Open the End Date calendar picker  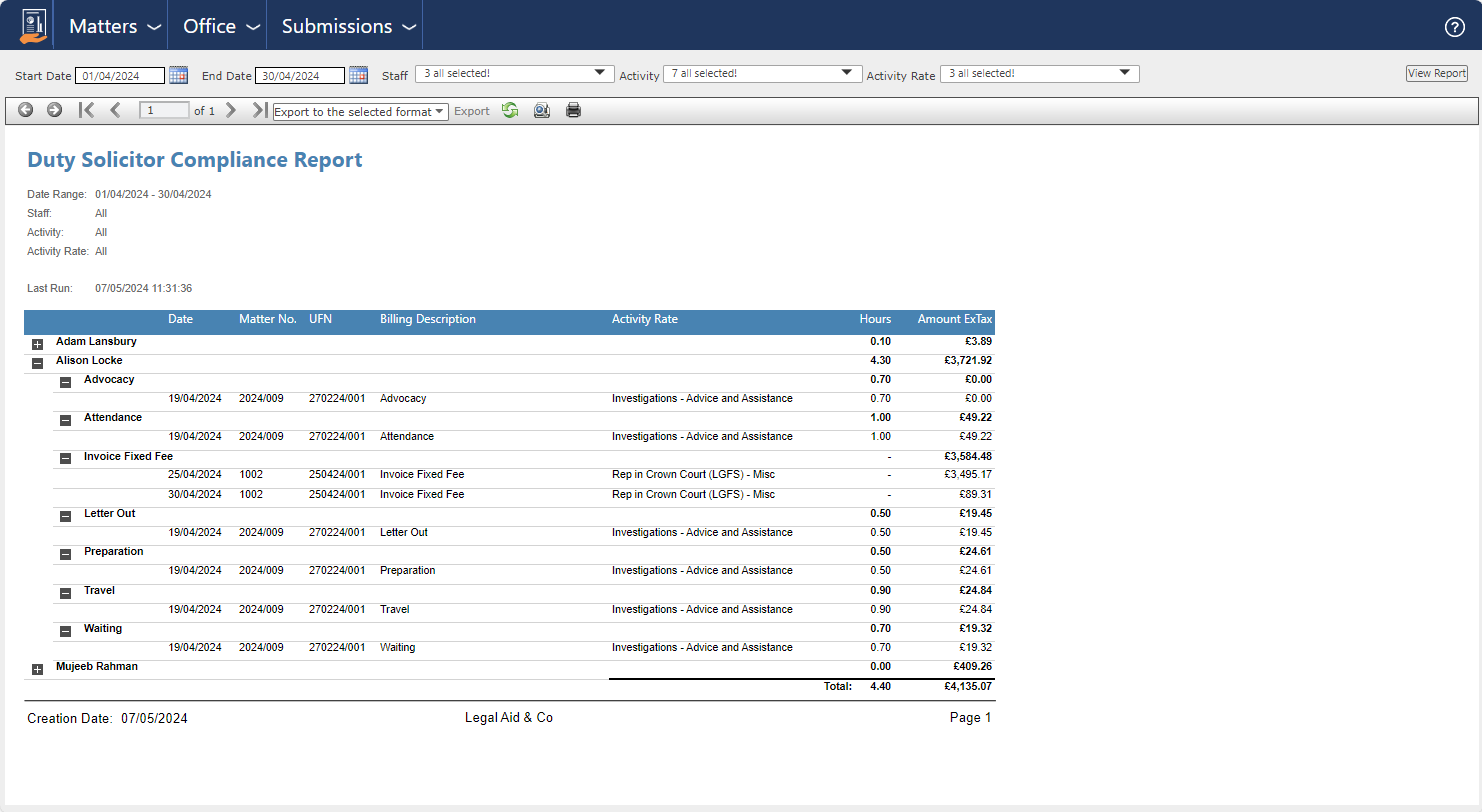[358, 75]
